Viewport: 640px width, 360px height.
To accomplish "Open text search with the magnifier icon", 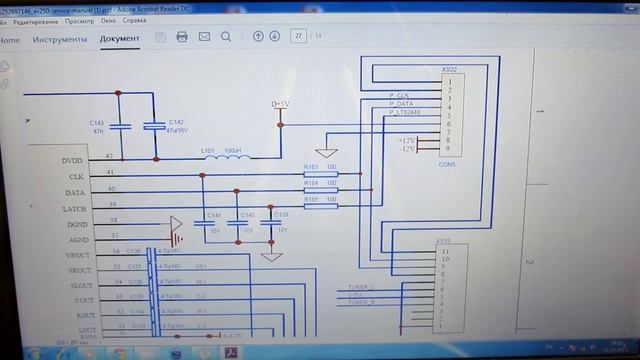I will click(x=226, y=37).
